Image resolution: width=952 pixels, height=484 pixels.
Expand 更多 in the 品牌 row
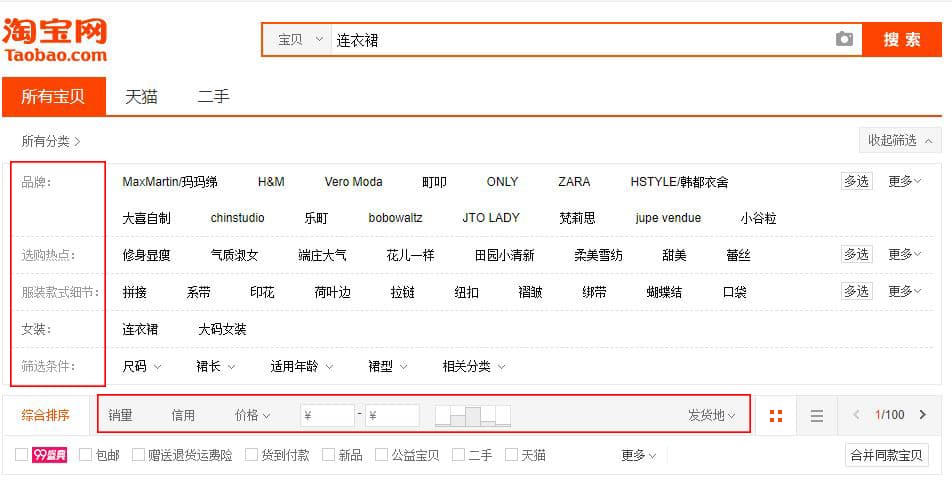click(905, 181)
